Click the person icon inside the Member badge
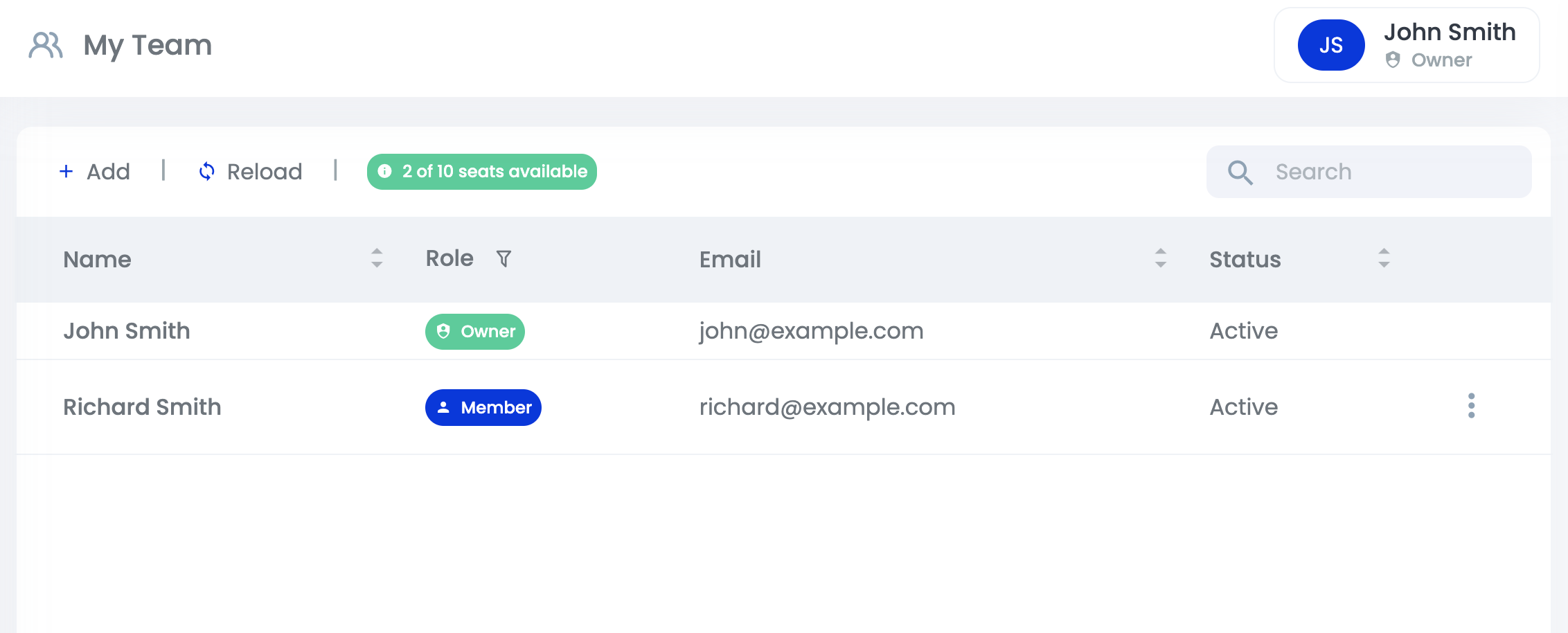Screen dimensions: 1568x633 click(443, 407)
